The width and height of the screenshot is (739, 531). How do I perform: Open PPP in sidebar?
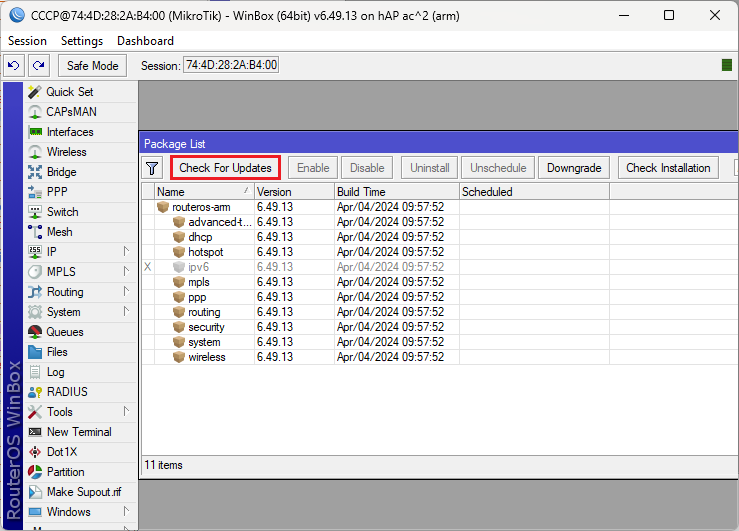point(80,192)
